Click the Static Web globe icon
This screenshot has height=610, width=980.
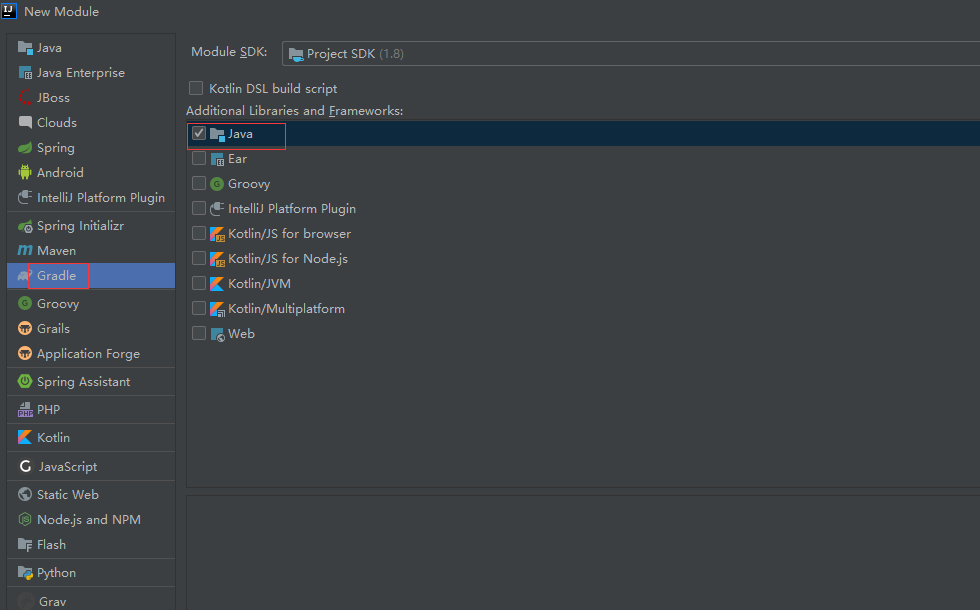point(25,494)
